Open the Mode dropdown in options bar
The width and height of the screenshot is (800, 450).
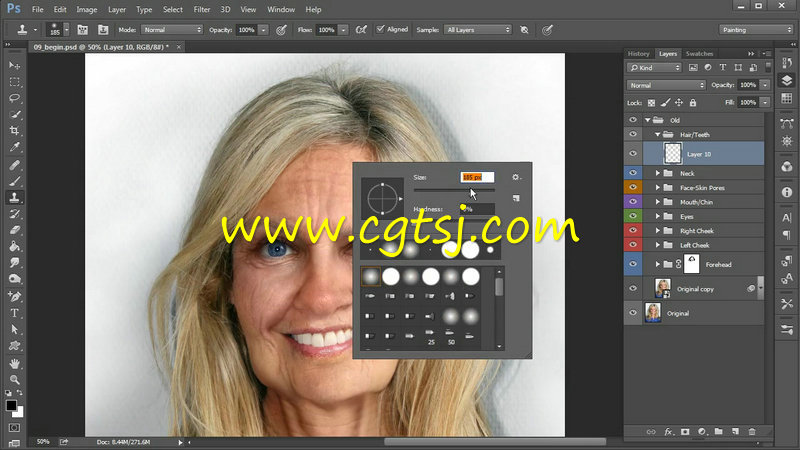[x=172, y=30]
